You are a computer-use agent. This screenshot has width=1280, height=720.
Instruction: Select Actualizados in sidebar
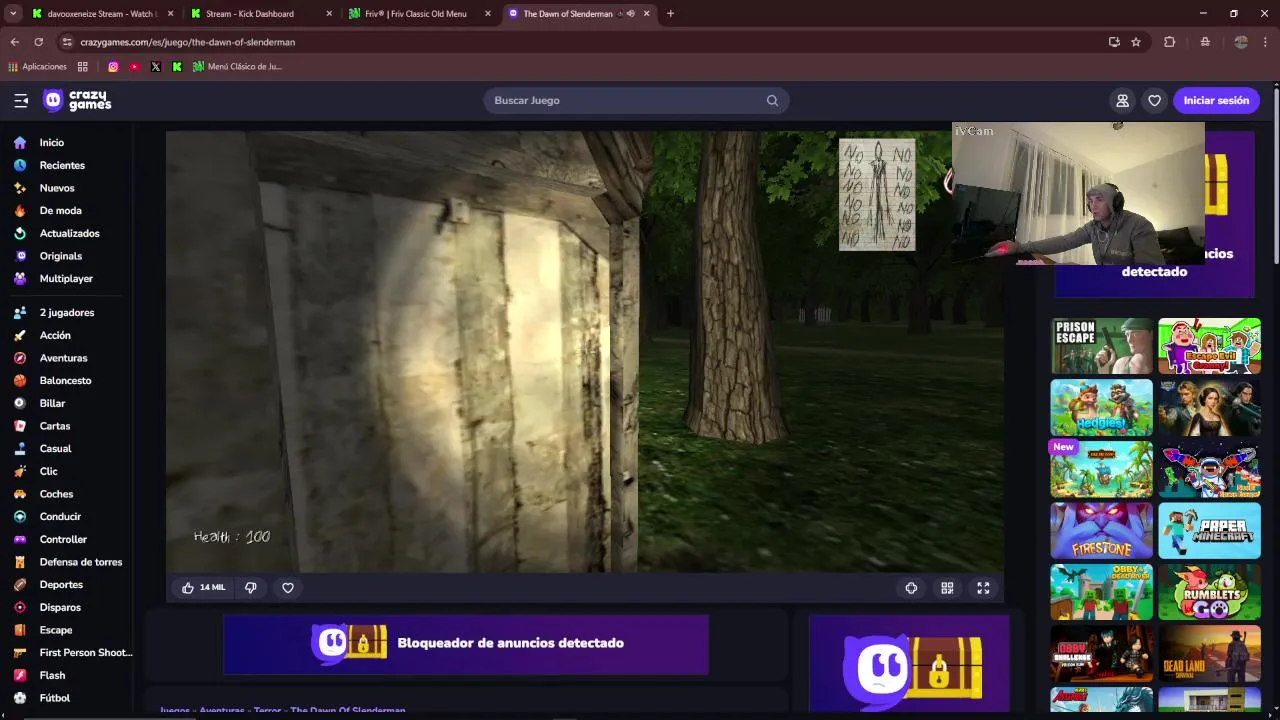coord(69,233)
